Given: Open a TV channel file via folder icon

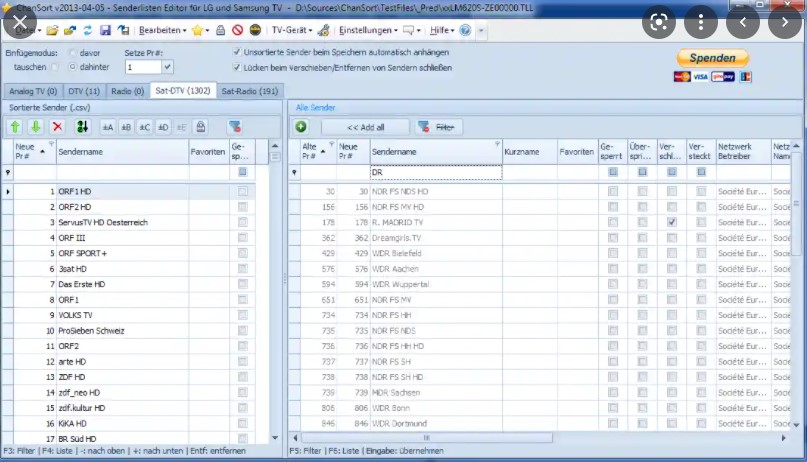Looking at the screenshot, I should coord(52,30).
